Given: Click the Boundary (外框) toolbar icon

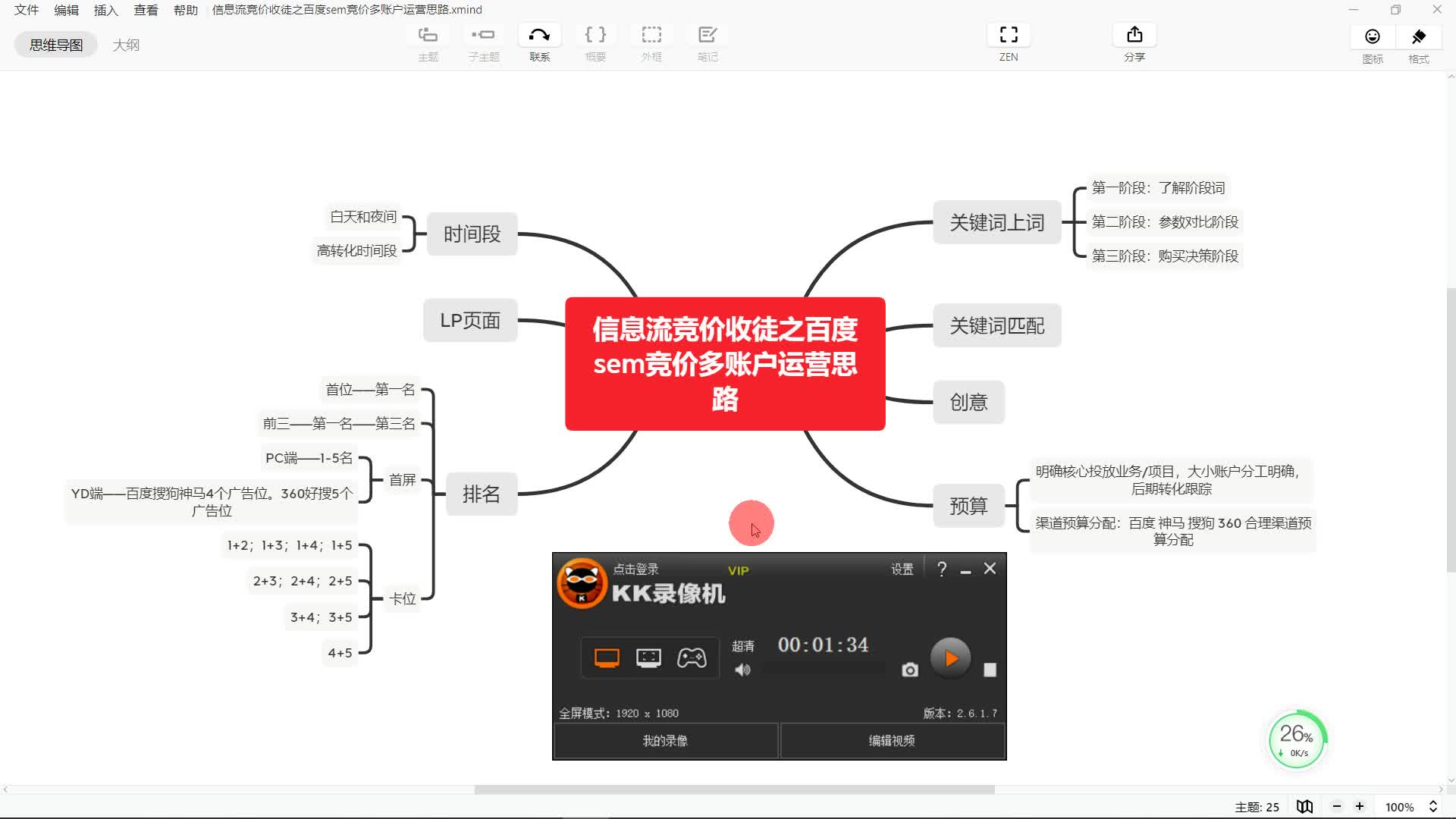Looking at the screenshot, I should pos(651,35).
